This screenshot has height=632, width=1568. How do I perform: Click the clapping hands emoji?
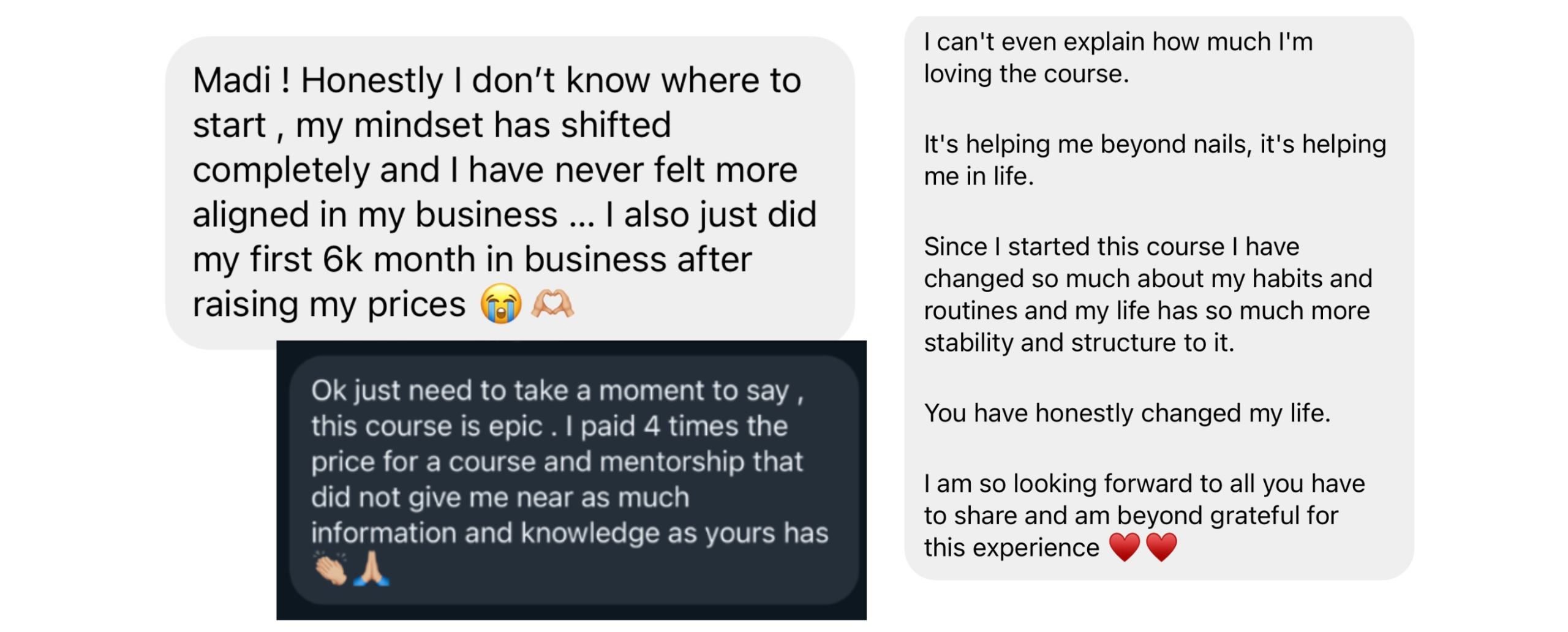point(331,569)
